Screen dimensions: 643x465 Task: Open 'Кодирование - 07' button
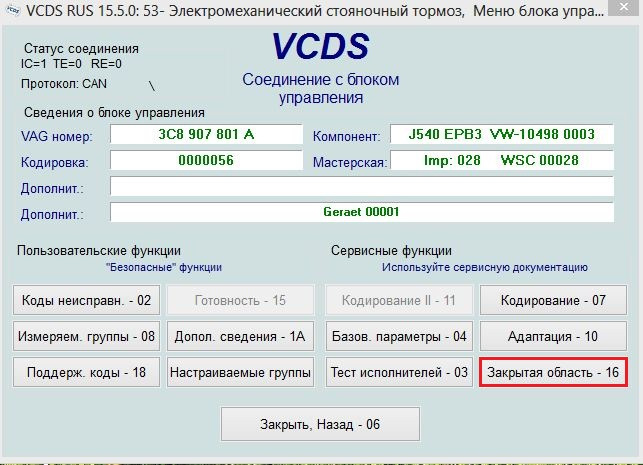tap(553, 300)
